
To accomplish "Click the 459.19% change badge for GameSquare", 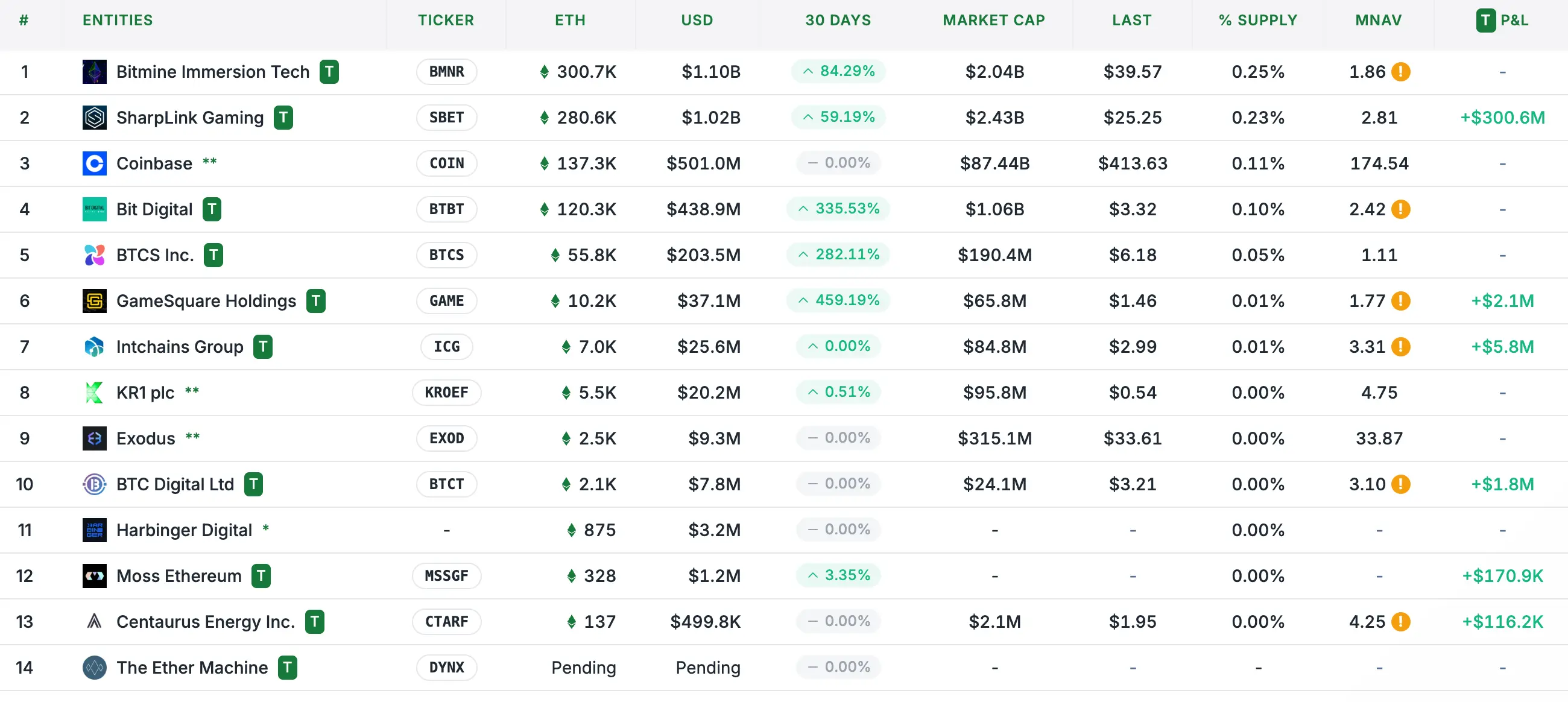I will click(838, 300).
